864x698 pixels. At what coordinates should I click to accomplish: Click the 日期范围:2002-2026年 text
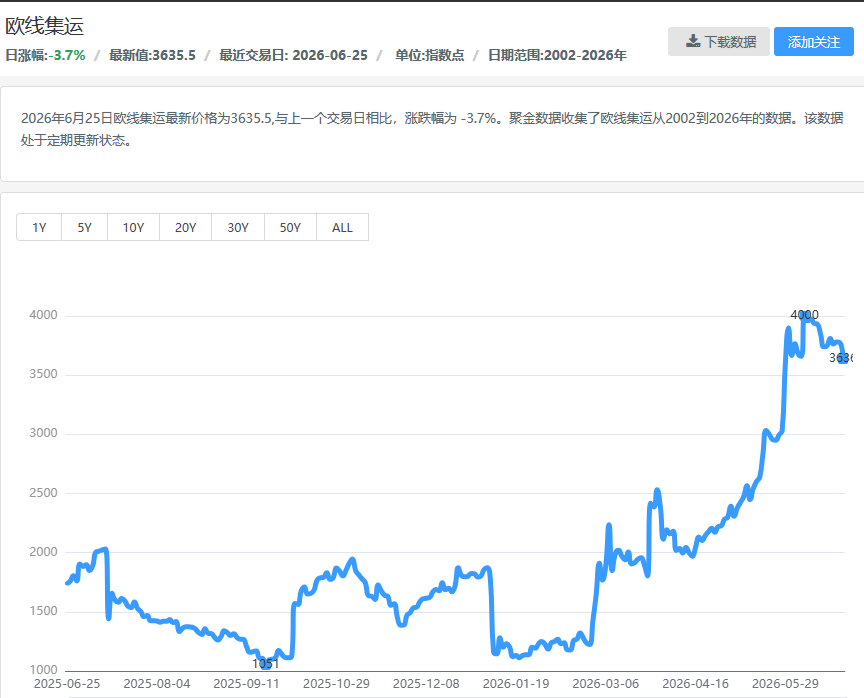(557, 55)
